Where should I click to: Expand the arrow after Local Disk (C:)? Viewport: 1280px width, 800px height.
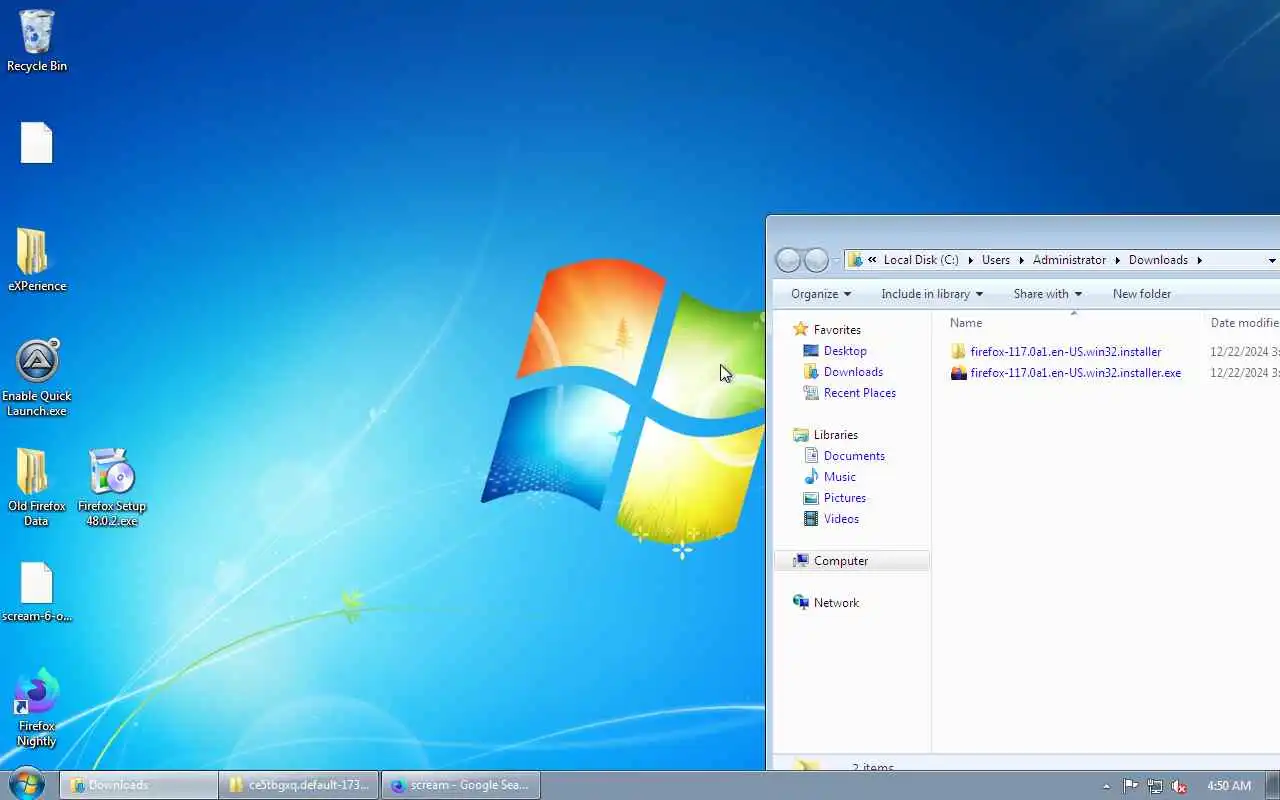pyautogui.click(x=970, y=260)
